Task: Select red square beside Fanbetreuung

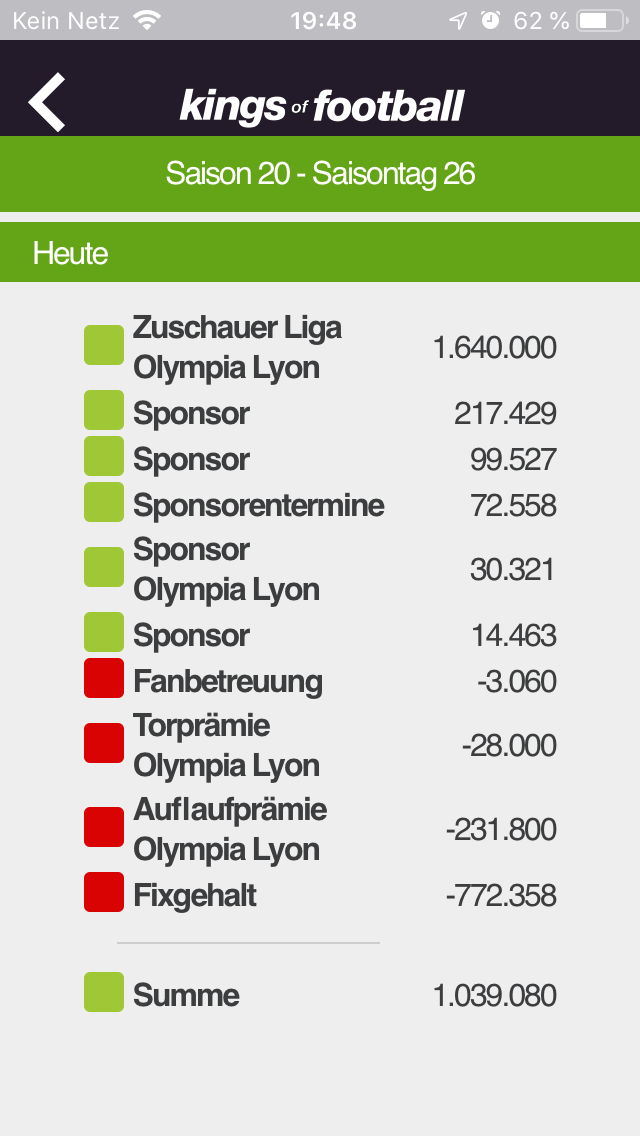Action: tap(104, 678)
